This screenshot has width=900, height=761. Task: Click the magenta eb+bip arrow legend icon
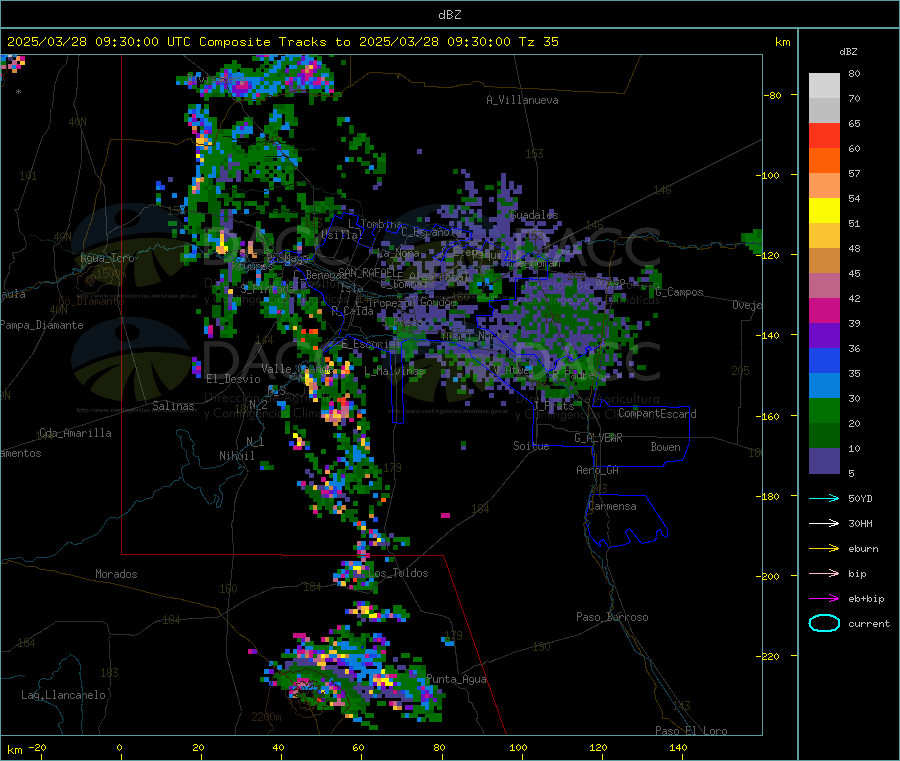click(824, 598)
